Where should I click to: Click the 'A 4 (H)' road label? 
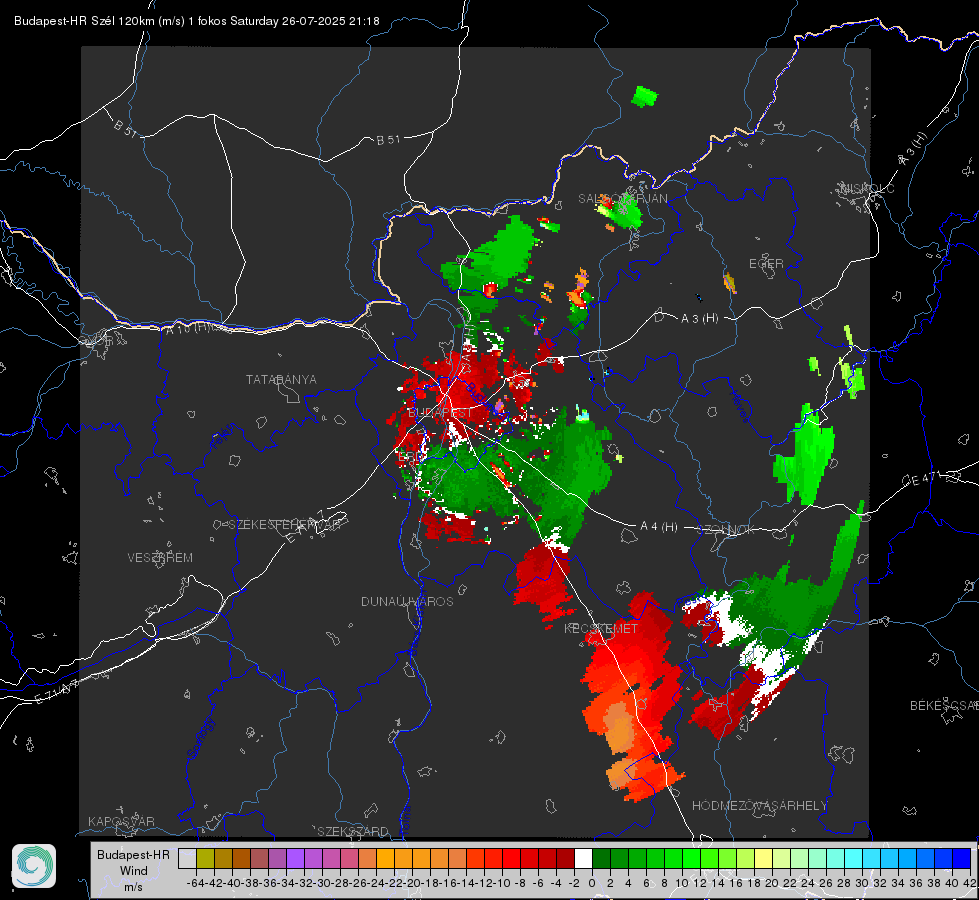tap(659, 527)
